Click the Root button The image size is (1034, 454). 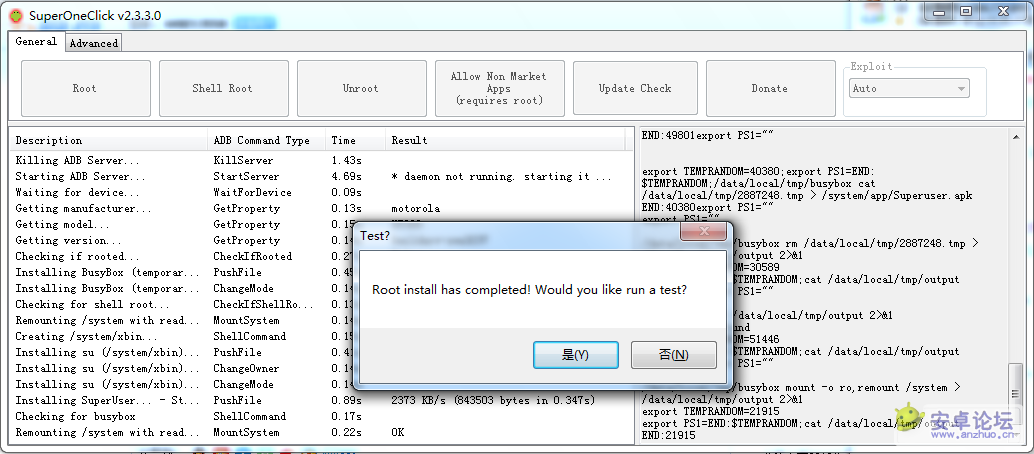coord(85,88)
